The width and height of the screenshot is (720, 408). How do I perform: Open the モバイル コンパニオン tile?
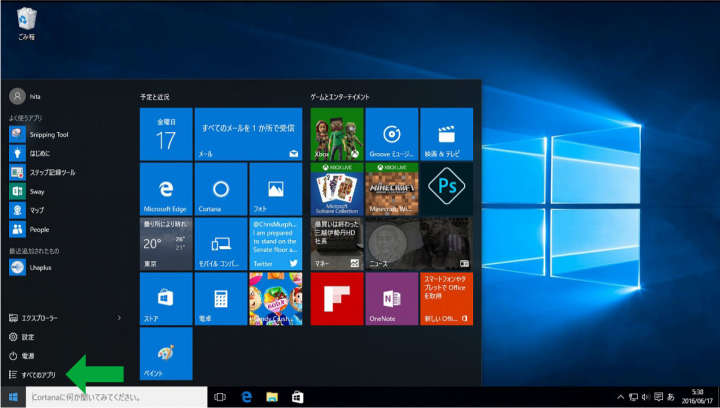(221, 244)
